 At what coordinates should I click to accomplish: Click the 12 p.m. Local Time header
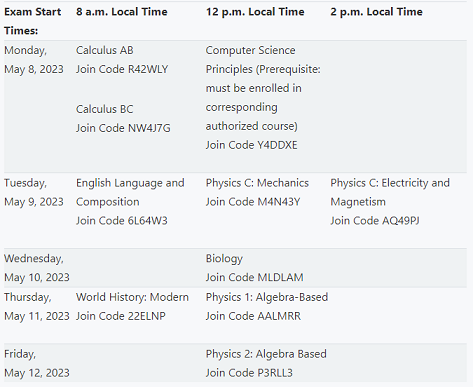click(255, 12)
